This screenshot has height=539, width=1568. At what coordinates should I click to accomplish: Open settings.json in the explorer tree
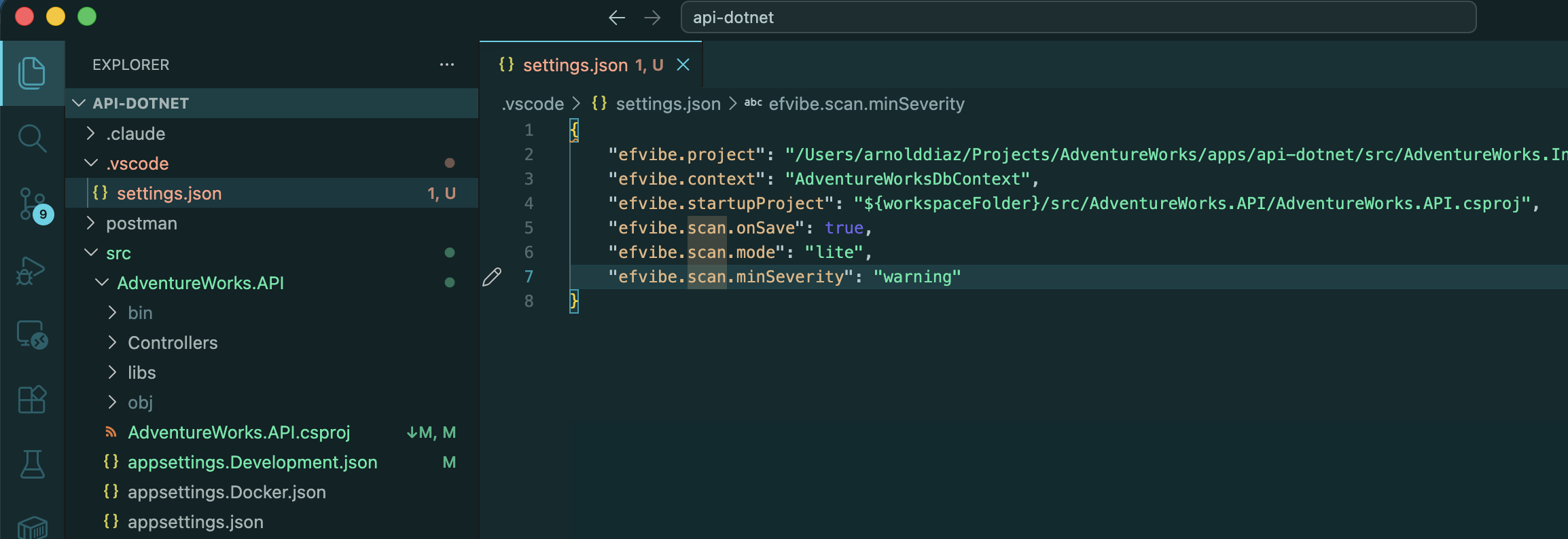[x=272, y=193]
